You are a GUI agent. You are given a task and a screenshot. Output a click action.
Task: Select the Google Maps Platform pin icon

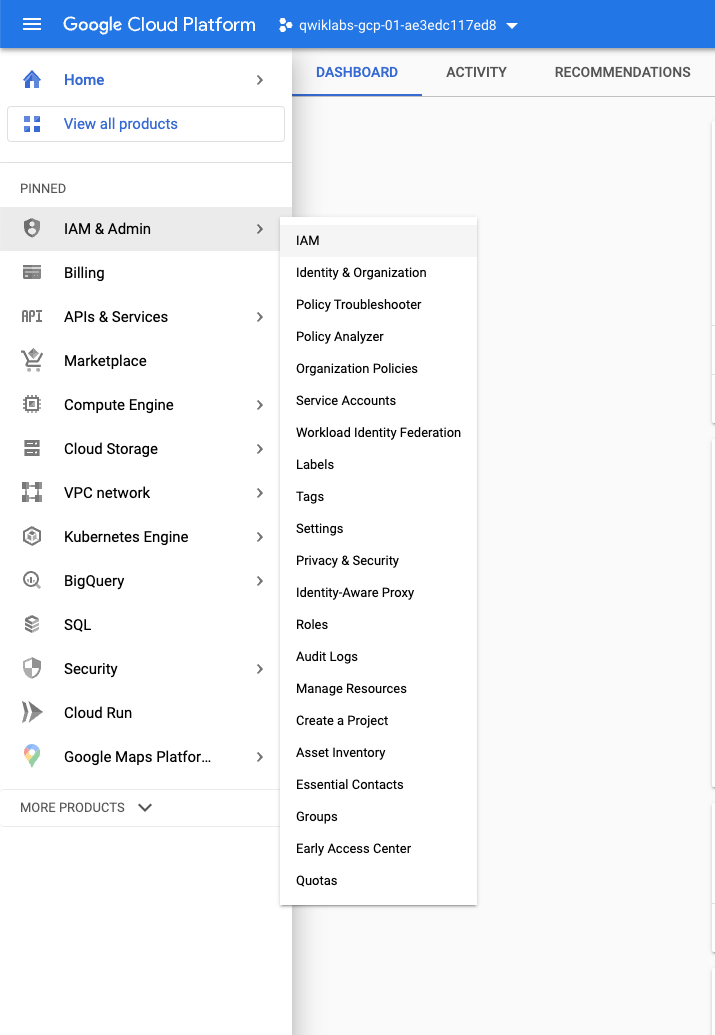pyautogui.click(x=31, y=757)
